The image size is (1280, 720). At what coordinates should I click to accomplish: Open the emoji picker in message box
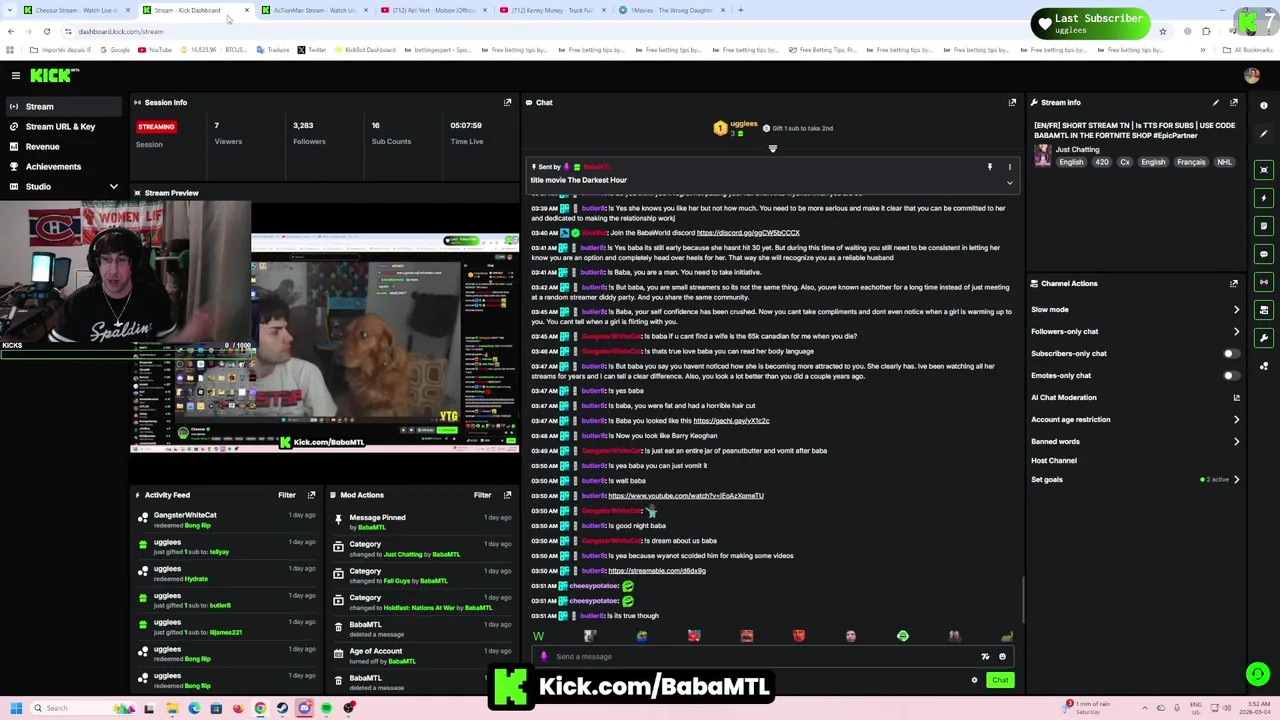click(x=1002, y=657)
